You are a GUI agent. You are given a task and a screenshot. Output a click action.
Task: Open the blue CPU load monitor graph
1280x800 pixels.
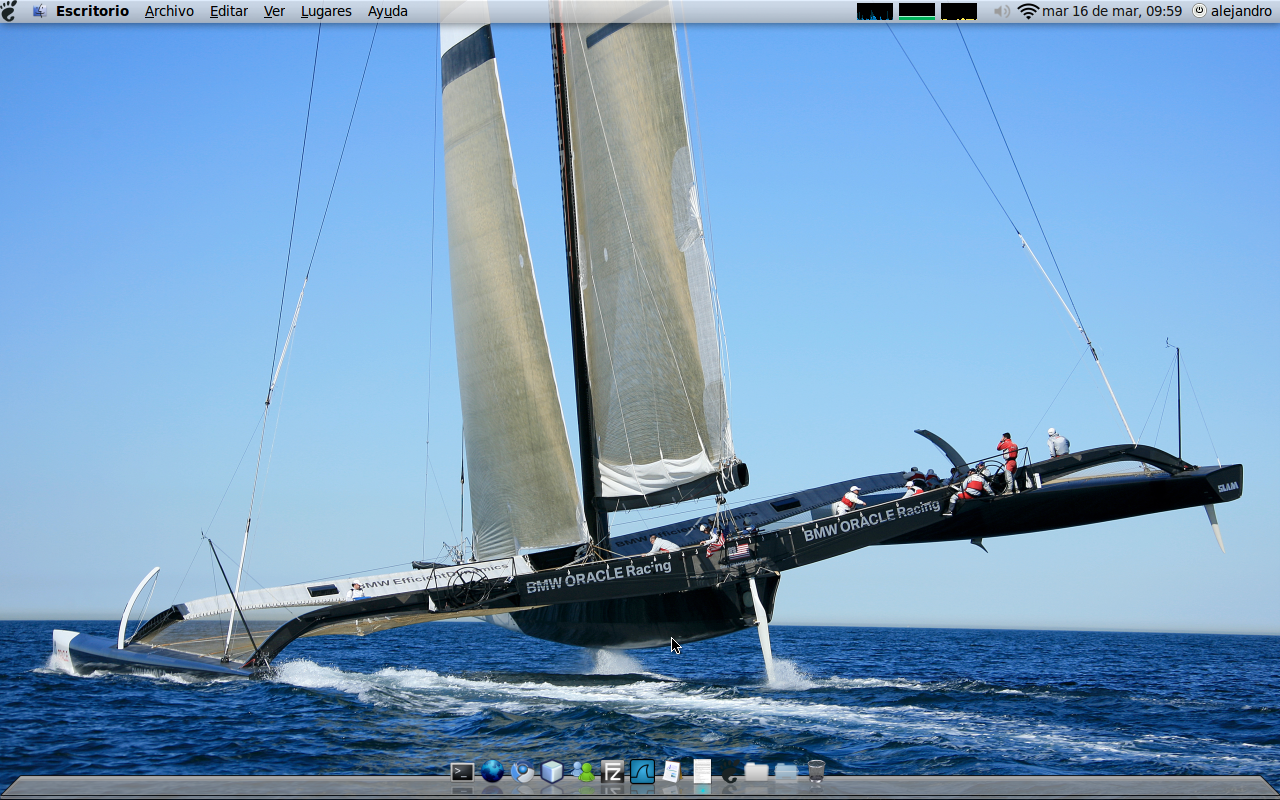point(875,11)
